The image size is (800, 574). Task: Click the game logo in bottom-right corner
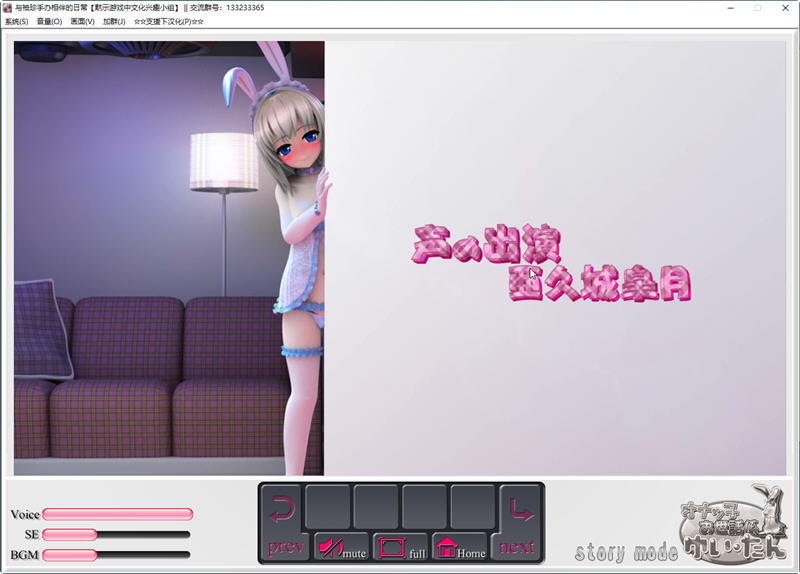(x=733, y=528)
